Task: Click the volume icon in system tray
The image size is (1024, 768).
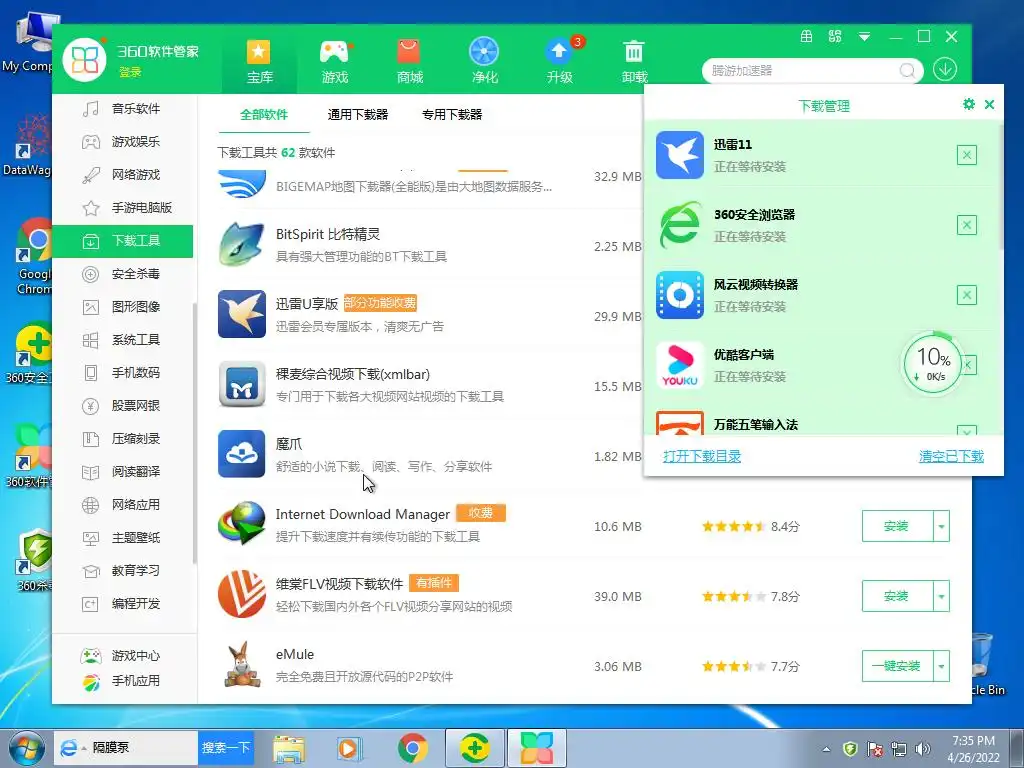Action: point(923,748)
